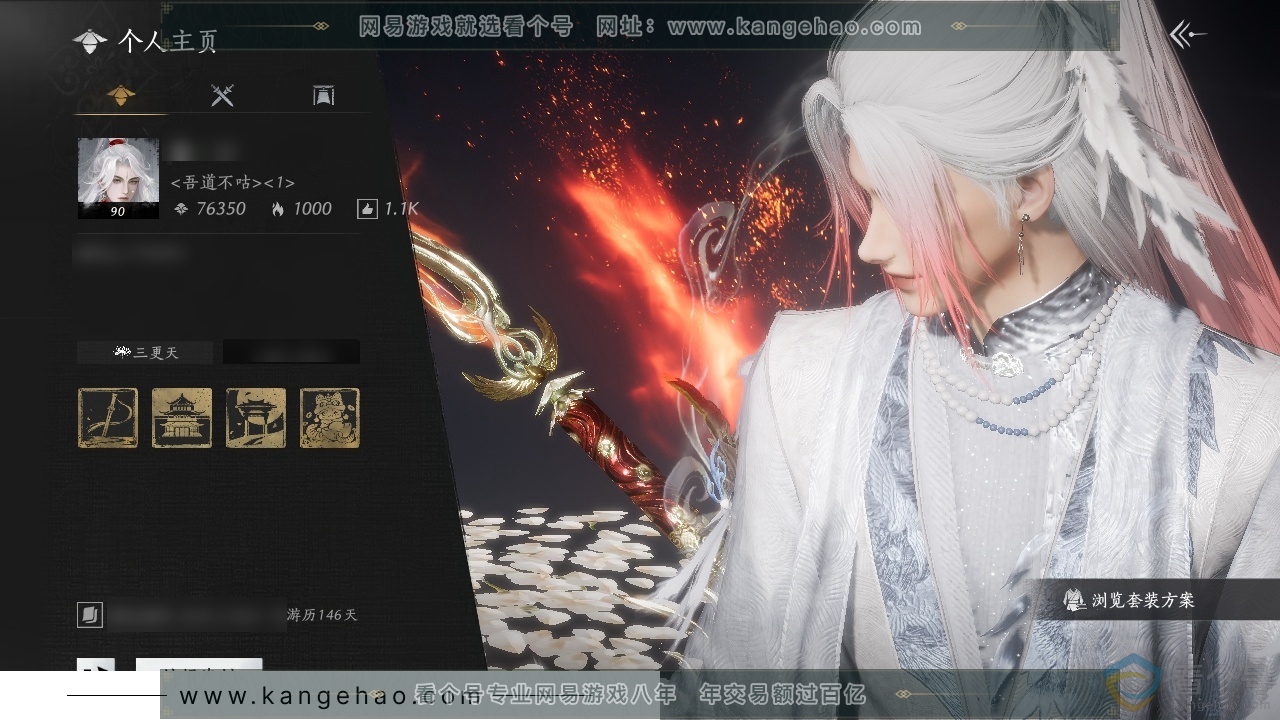The image size is (1280, 720).
Task: Click the 游历146天 travel days text
Action: pyautogui.click(x=322, y=615)
